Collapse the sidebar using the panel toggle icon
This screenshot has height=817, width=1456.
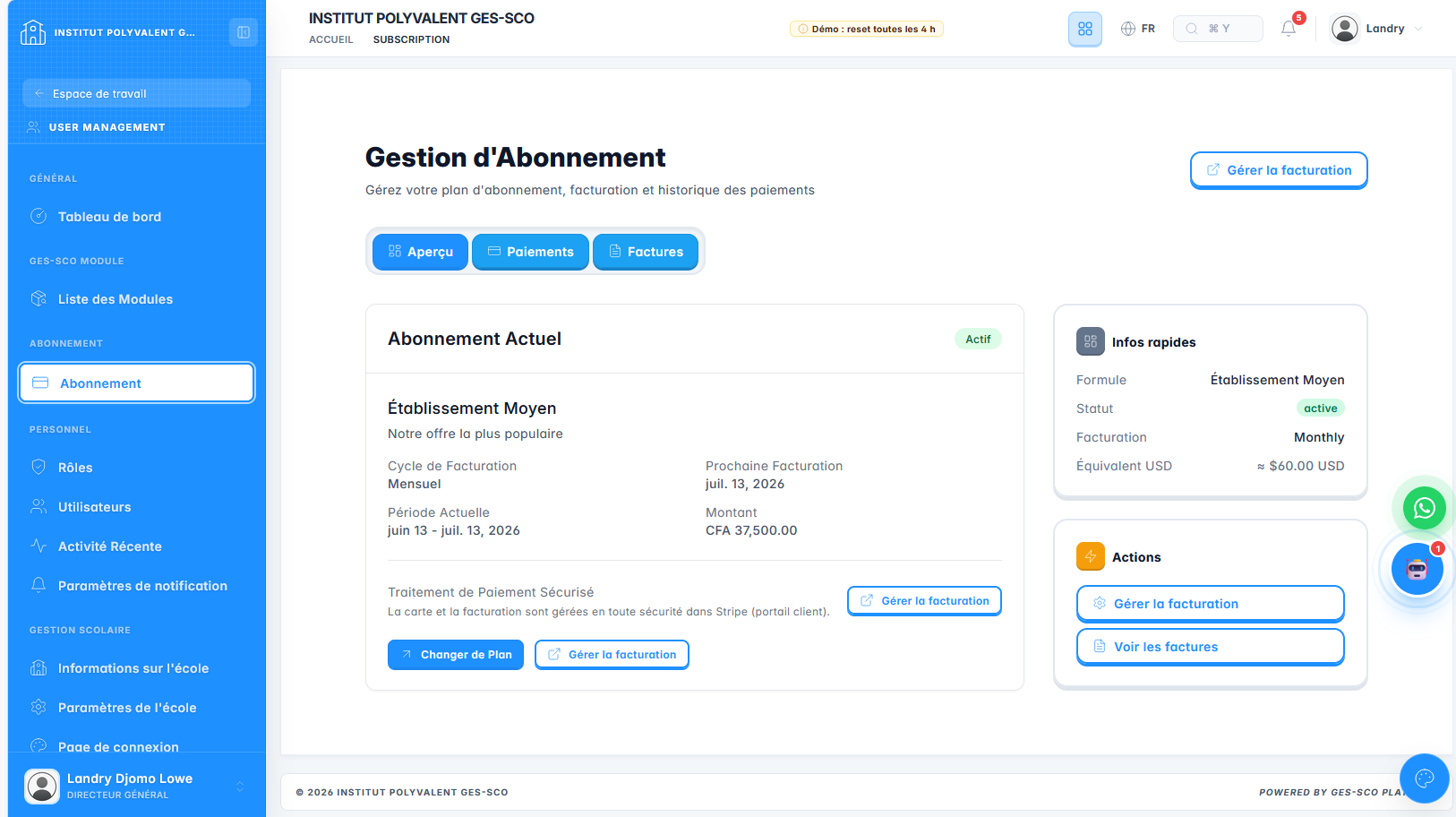tap(243, 32)
